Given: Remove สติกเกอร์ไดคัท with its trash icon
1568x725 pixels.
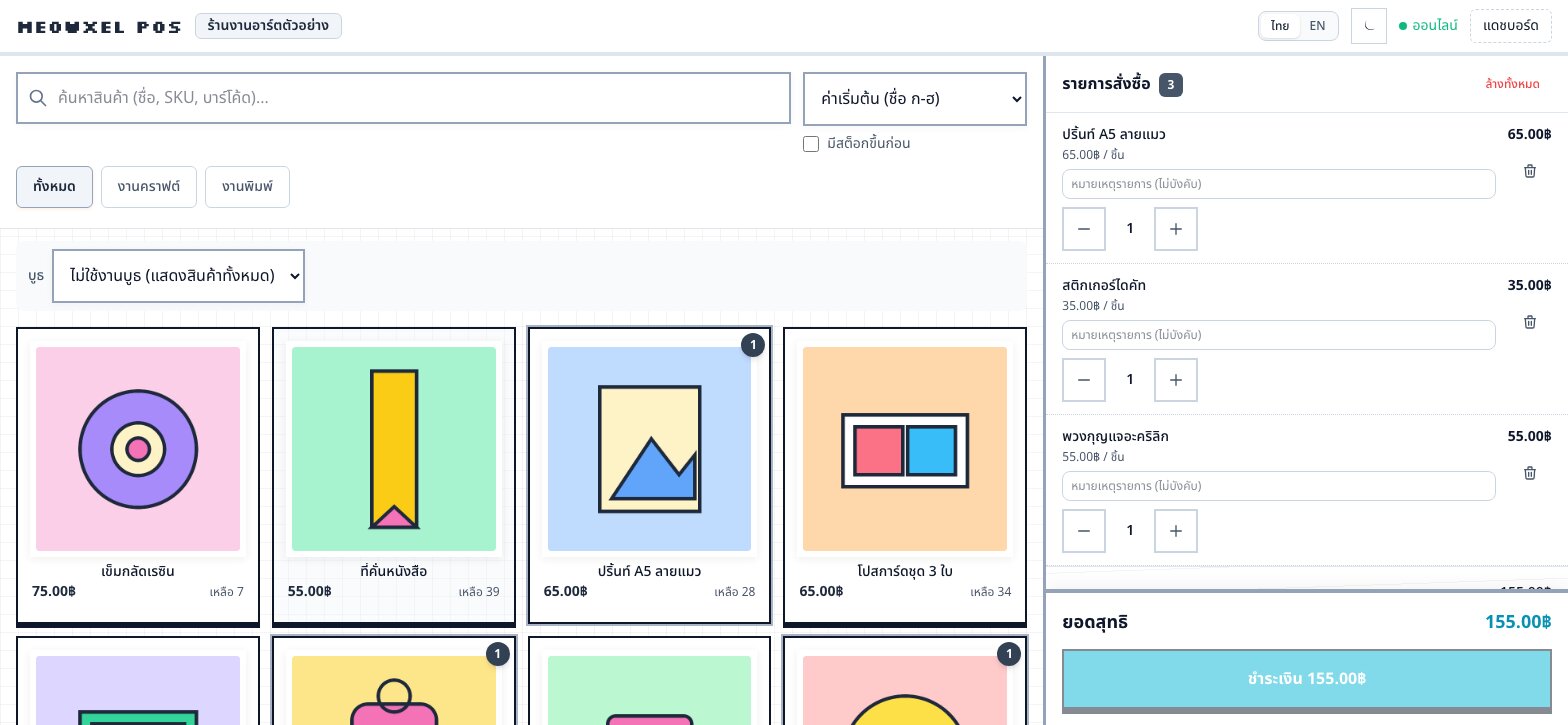Looking at the screenshot, I should 1529,322.
